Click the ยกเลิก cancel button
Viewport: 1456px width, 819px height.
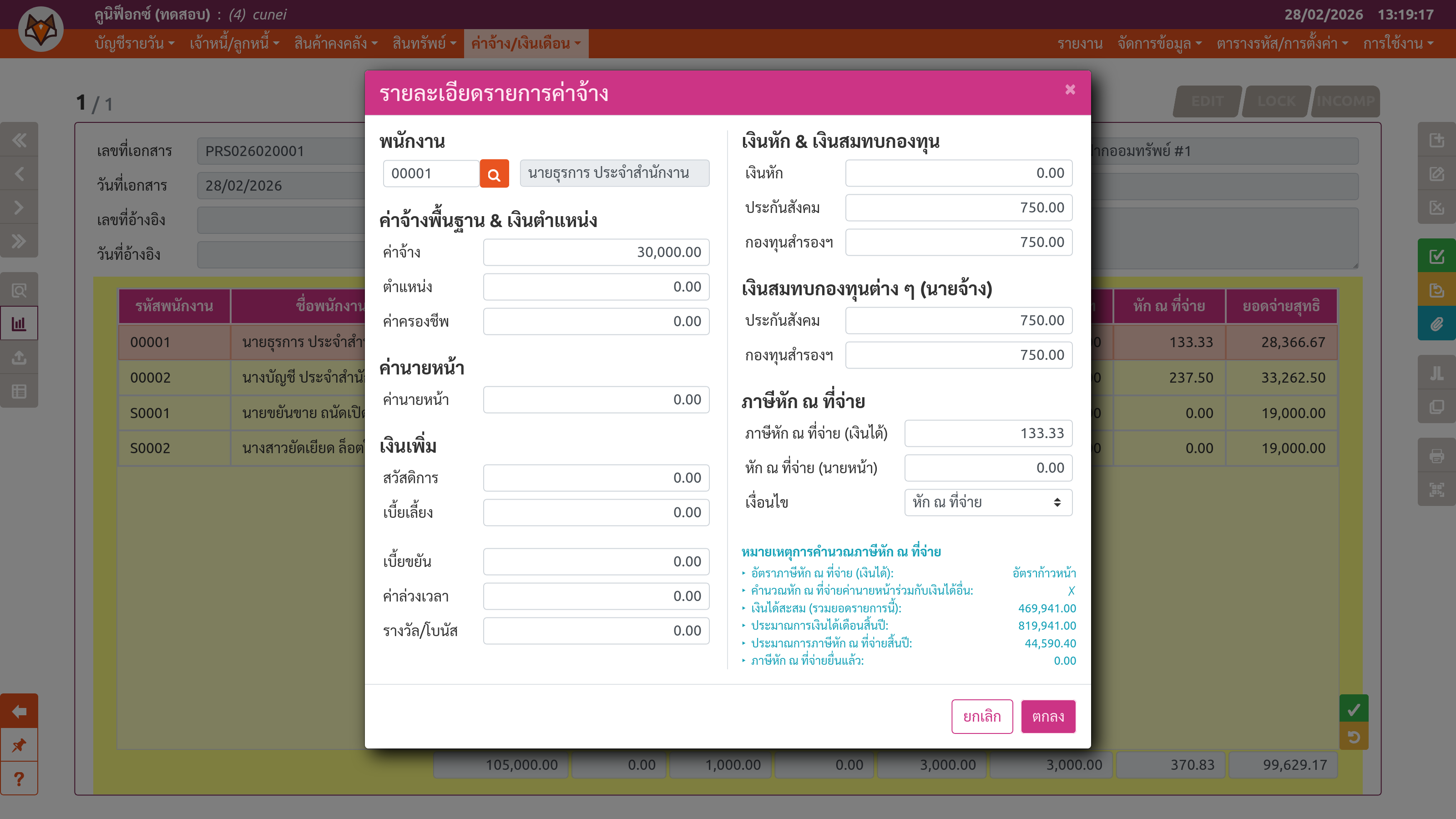point(982,716)
